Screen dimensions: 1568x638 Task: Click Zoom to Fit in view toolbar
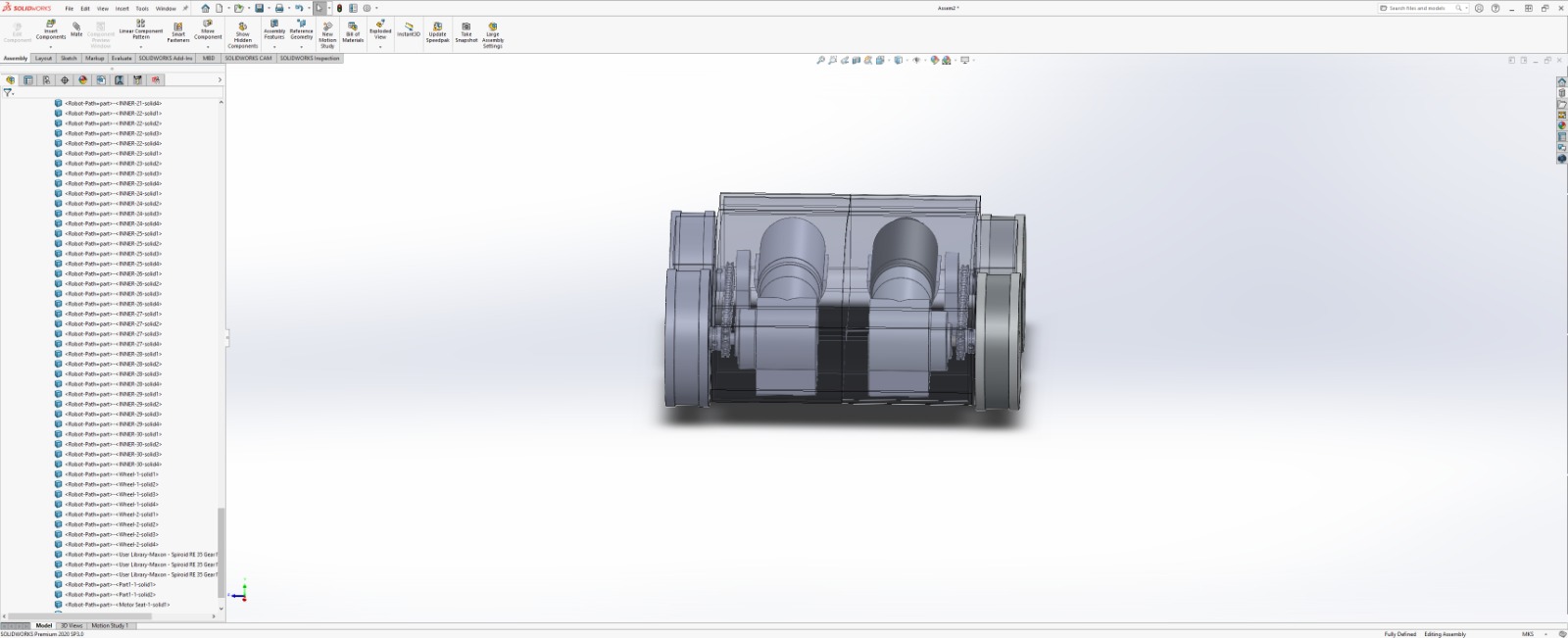(821, 60)
